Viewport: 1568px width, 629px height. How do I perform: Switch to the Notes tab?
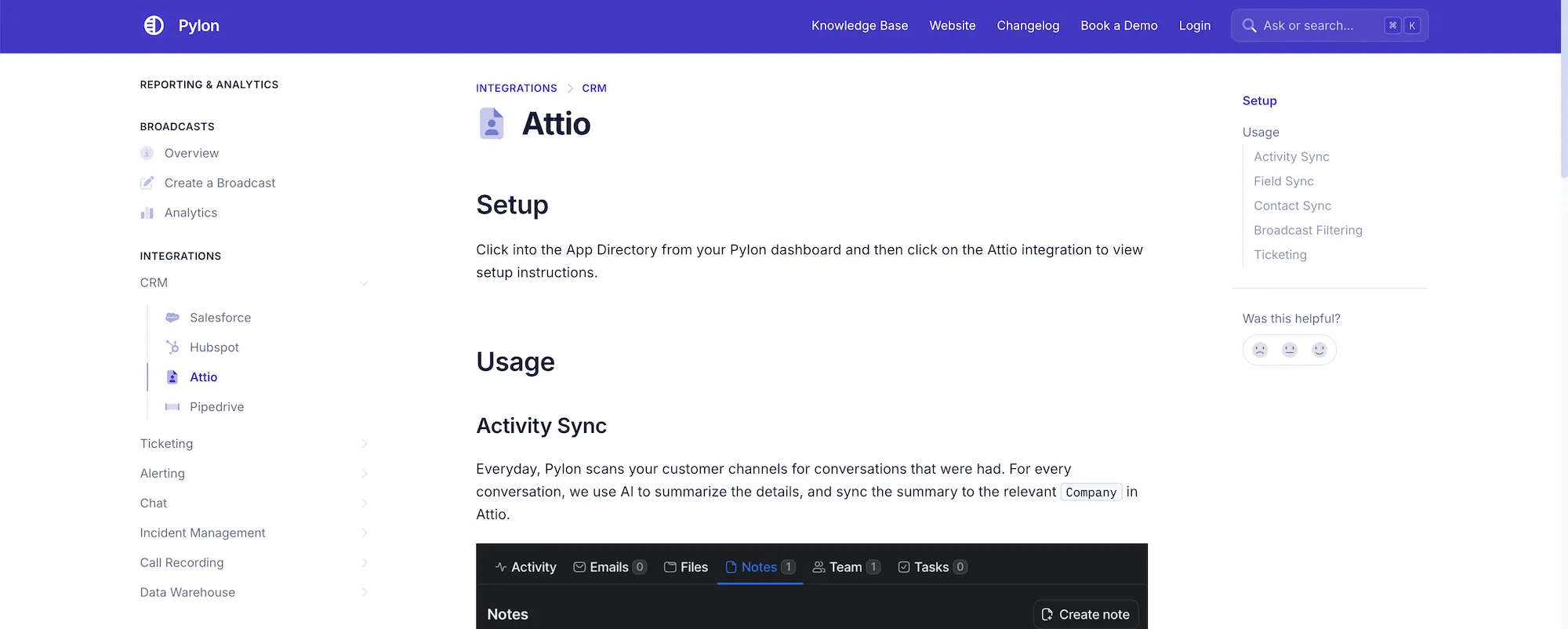click(760, 567)
